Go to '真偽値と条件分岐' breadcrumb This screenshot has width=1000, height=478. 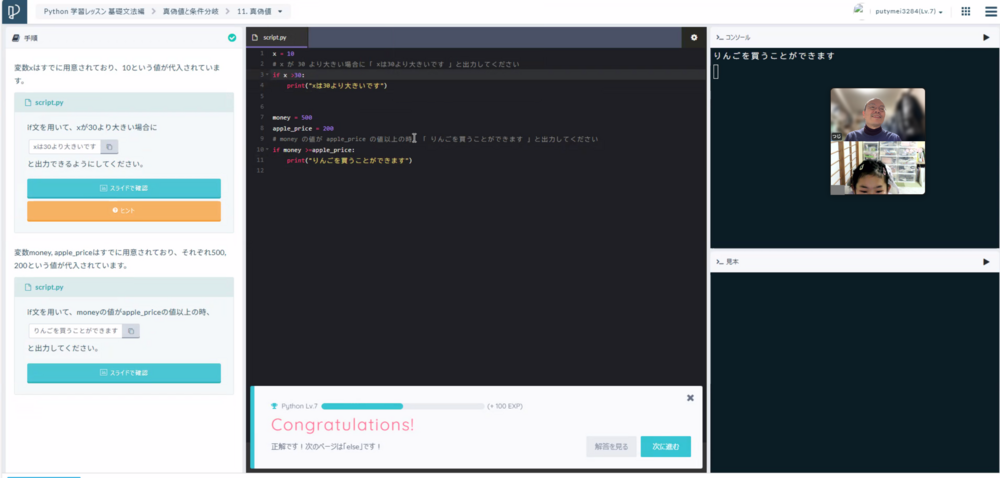point(193,12)
